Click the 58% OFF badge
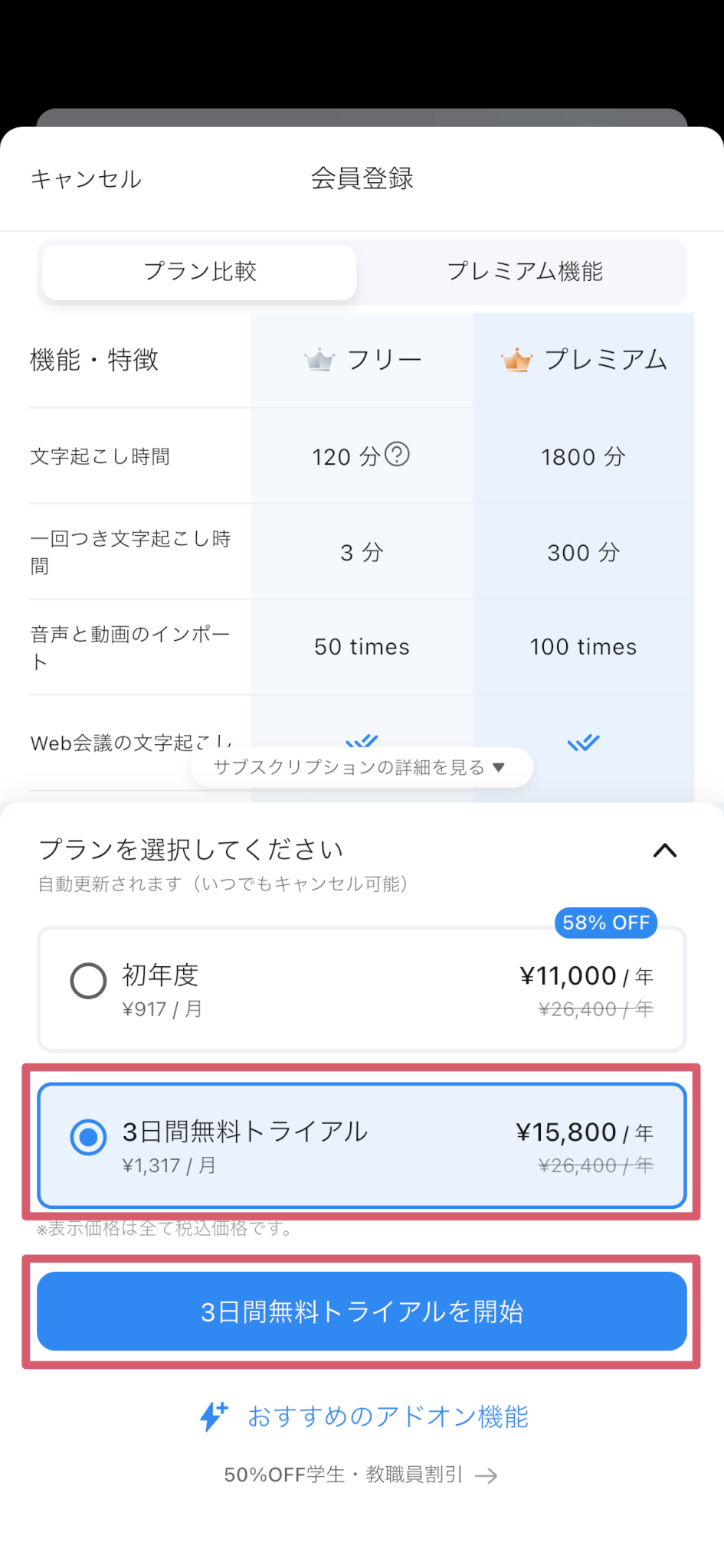 [605, 923]
